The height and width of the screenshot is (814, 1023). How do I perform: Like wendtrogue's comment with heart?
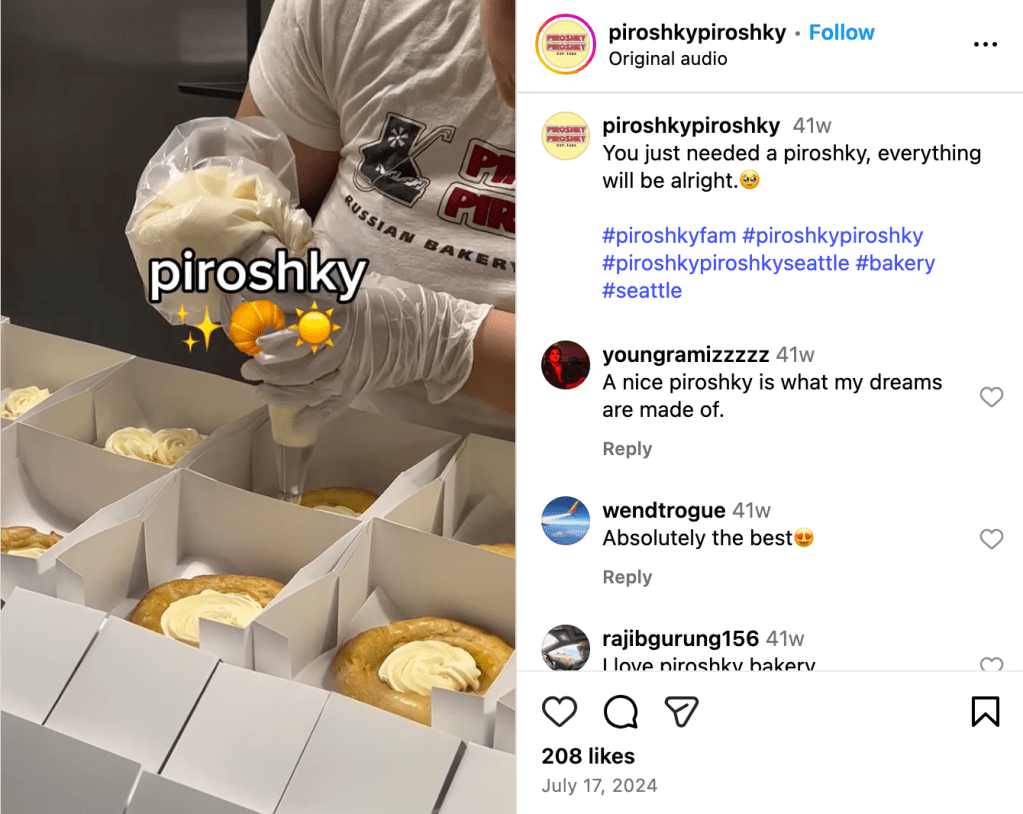(x=991, y=539)
